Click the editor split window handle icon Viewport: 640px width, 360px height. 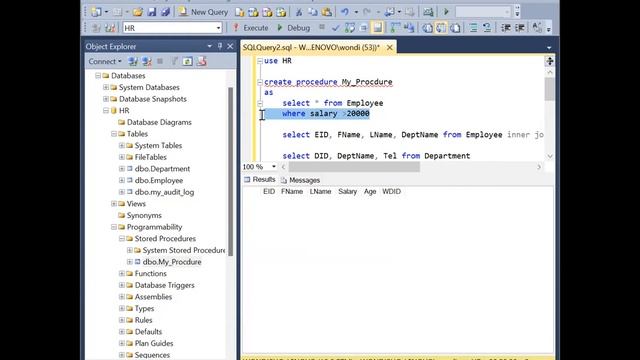(x=549, y=61)
